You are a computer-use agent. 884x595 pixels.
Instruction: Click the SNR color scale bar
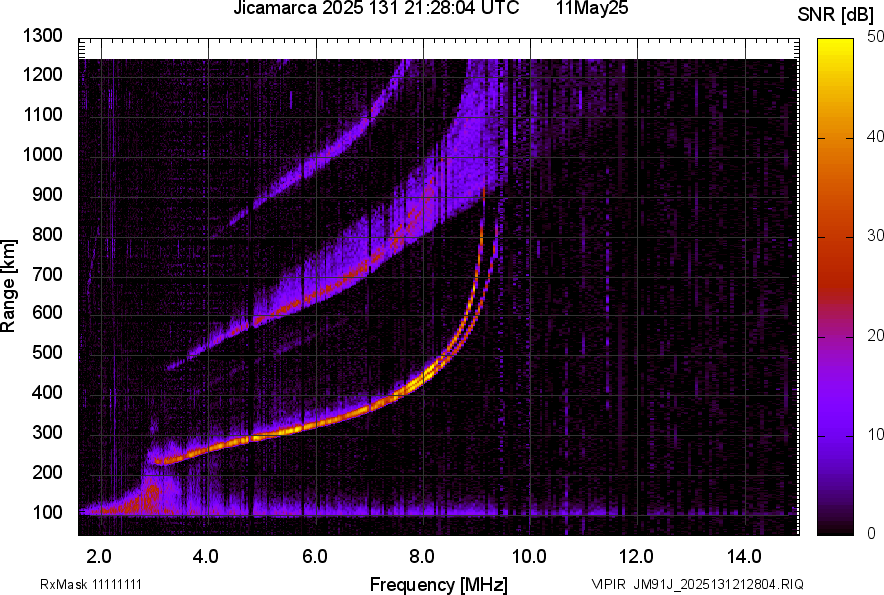pyautogui.click(x=835, y=287)
